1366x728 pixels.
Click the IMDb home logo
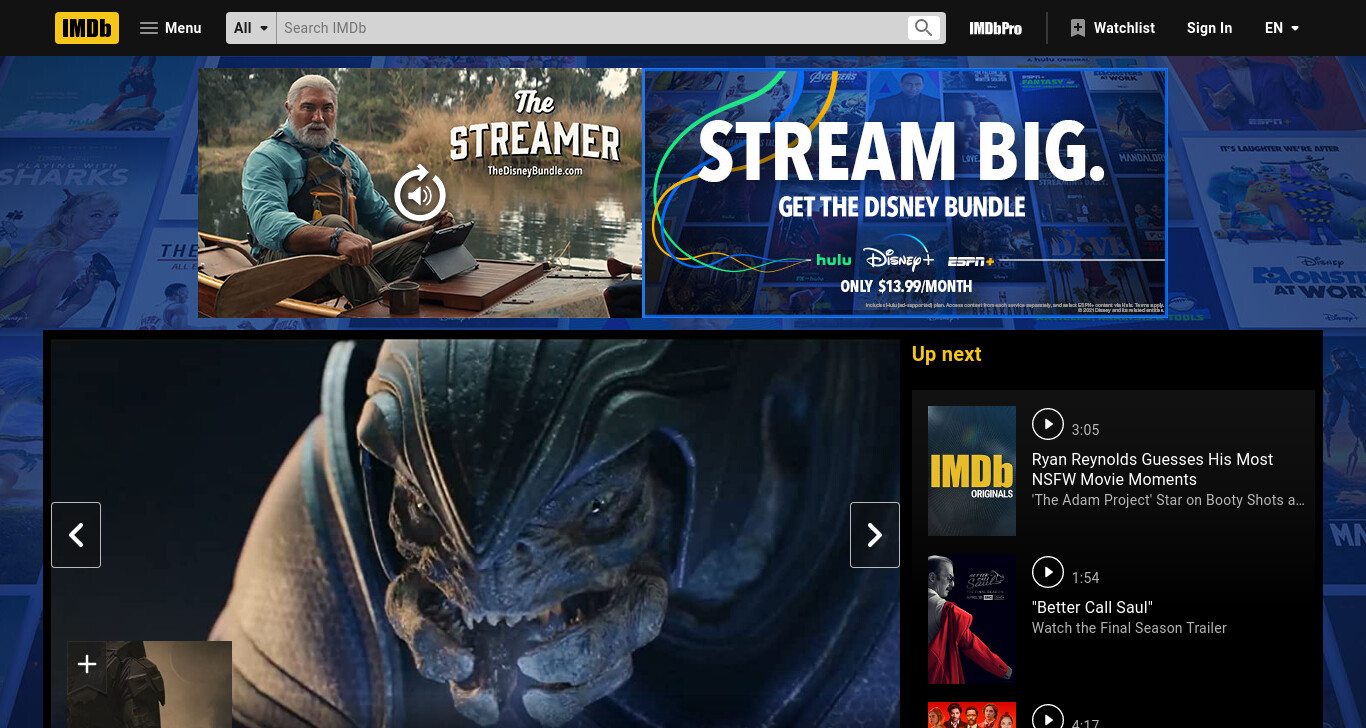pyautogui.click(x=87, y=28)
